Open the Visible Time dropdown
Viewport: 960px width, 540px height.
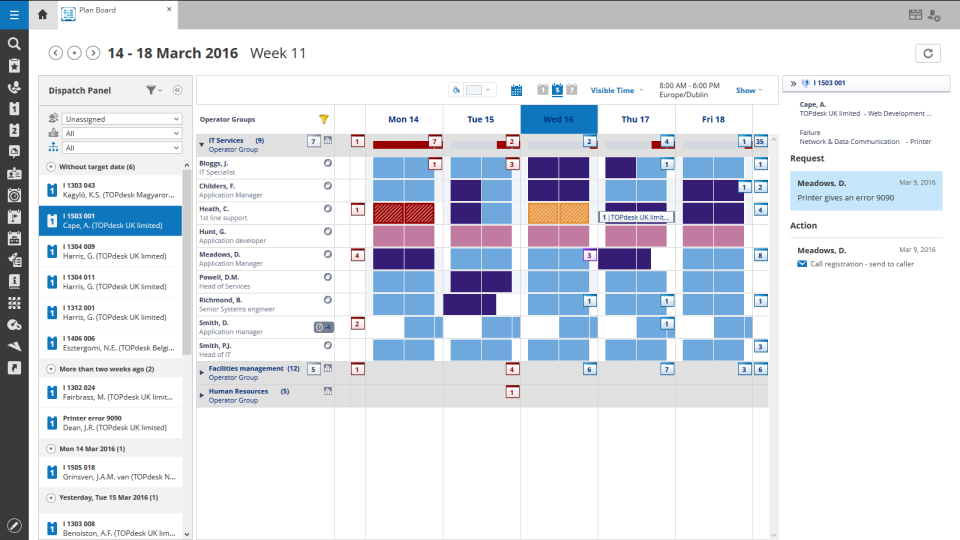[617, 90]
